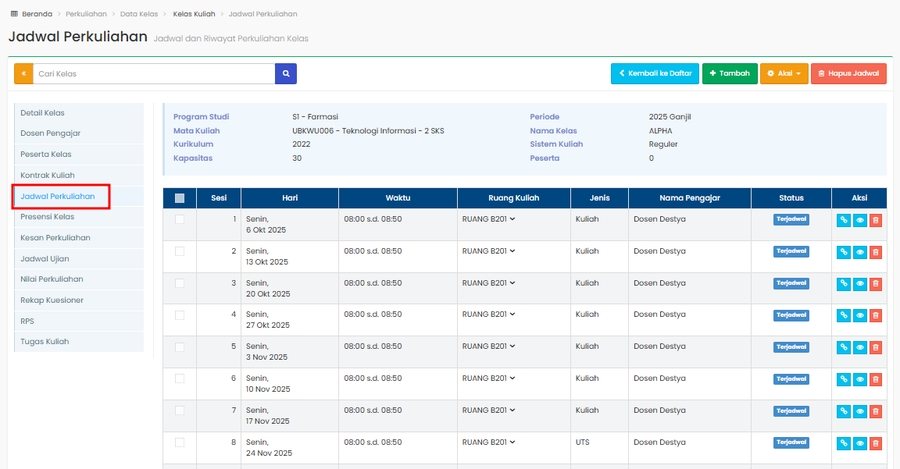Screen dimensions: 900x469
Task: Click the search magnifier button
Action: pyautogui.click(x=286, y=73)
